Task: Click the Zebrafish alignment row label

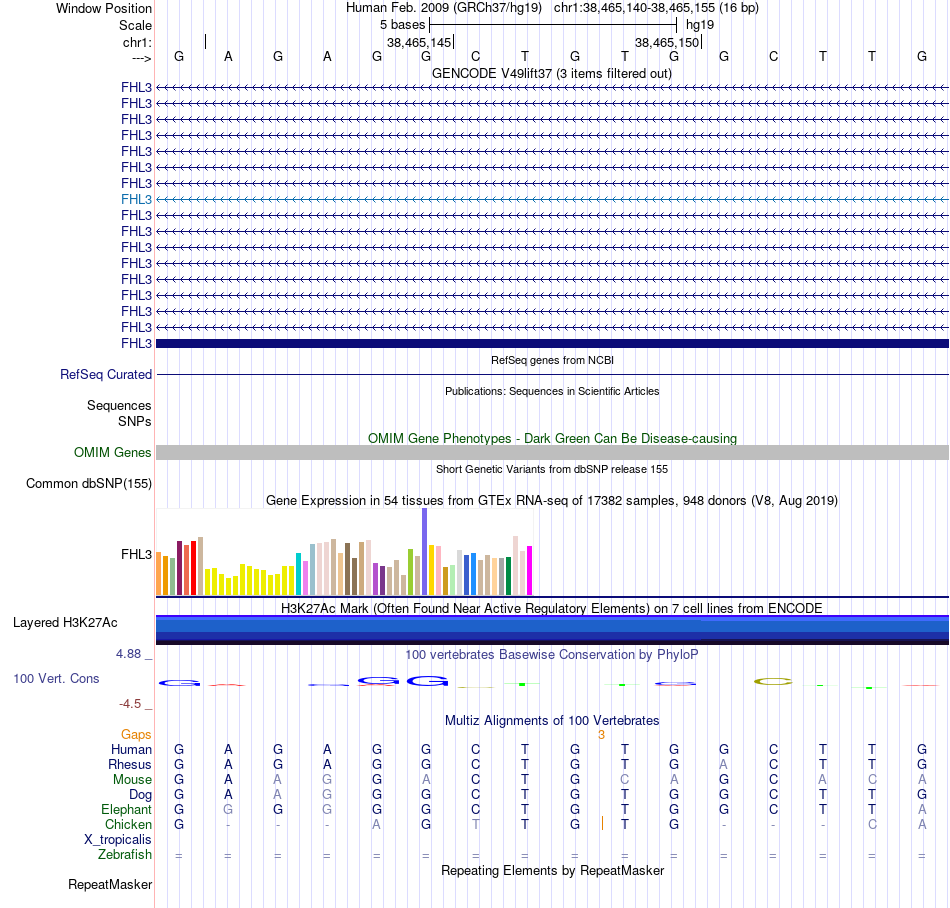Action: pyautogui.click(x=124, y=854)
